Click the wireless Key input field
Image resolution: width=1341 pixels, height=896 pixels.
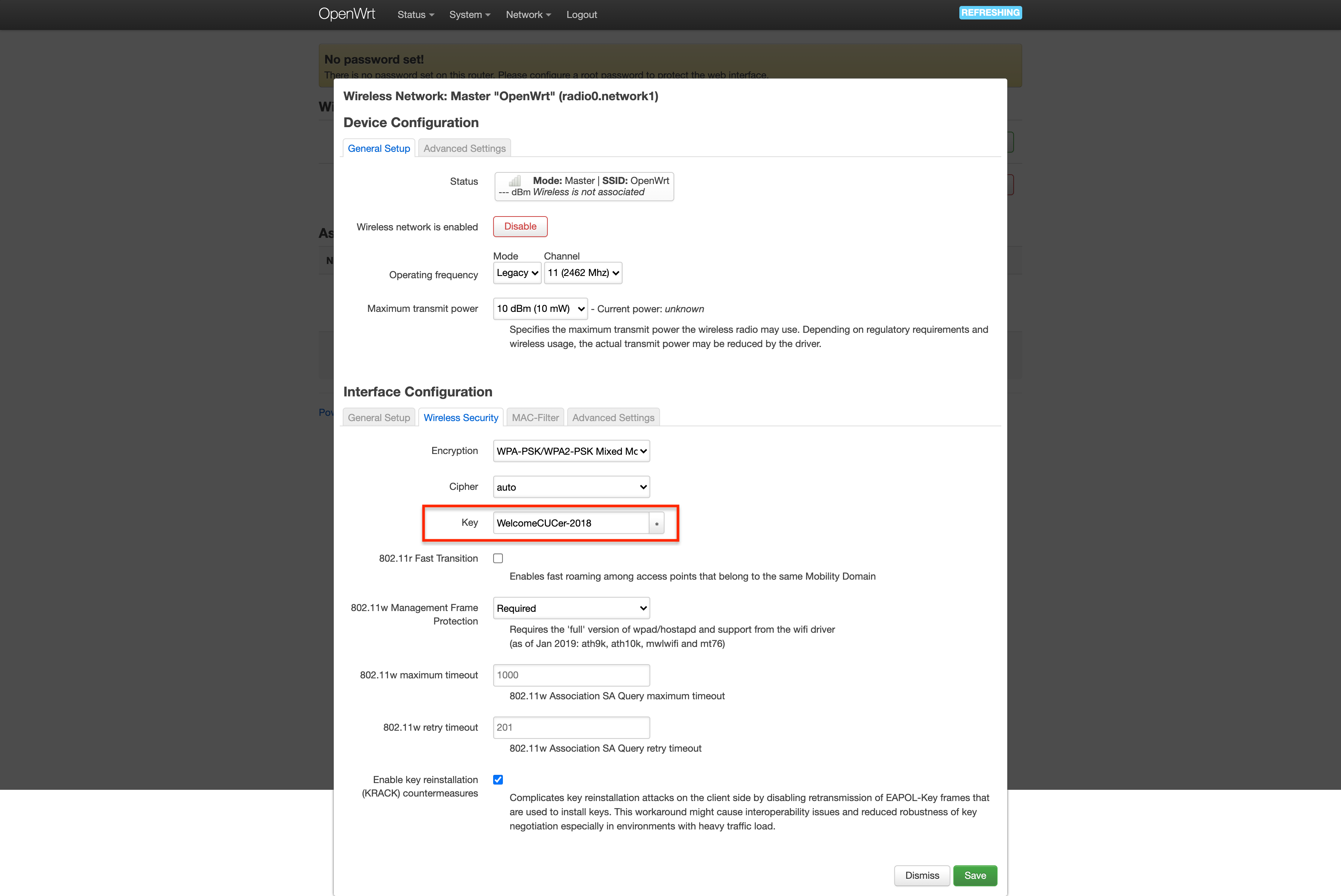click(x=571, y=523)
